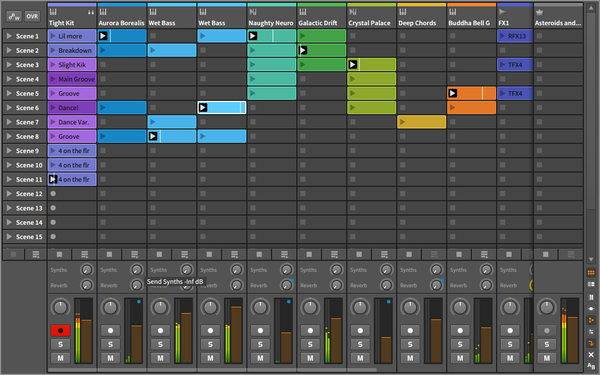Toggle the sliders icon in right sidebar

click(x=591, y=332)
